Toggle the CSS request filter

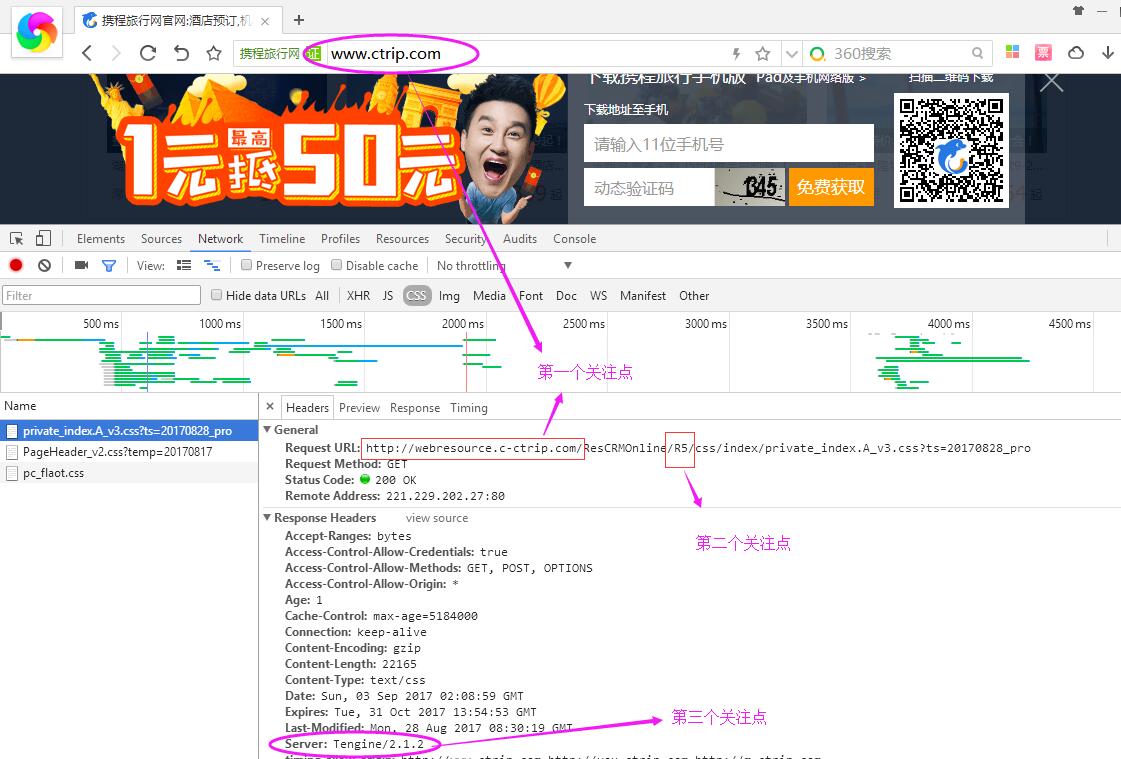pos(417,295)
